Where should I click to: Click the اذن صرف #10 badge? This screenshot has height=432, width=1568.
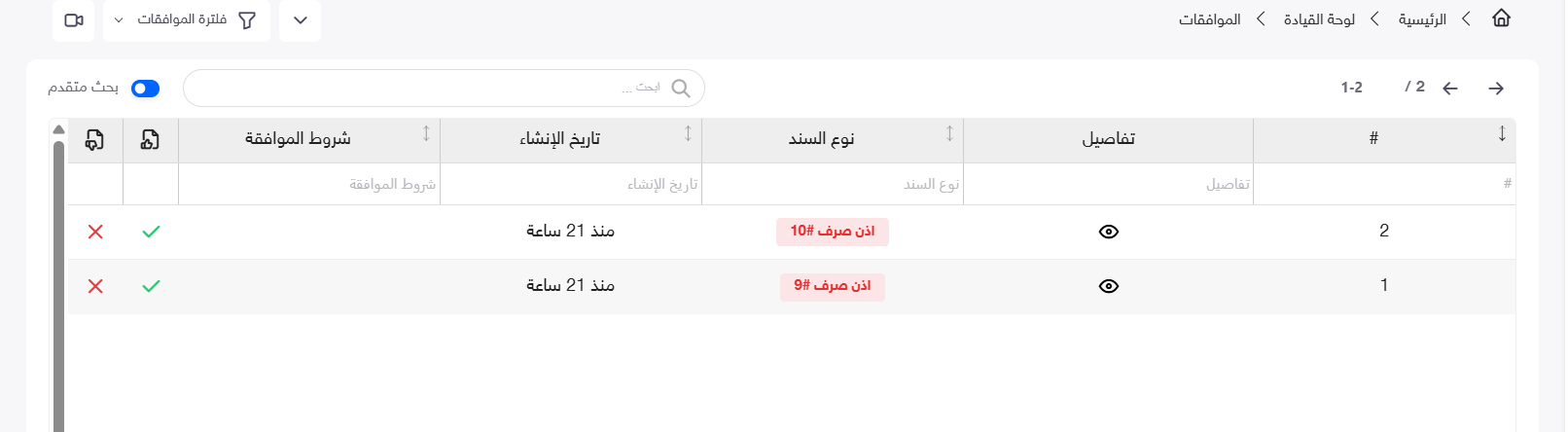click(x=833, y=232)
